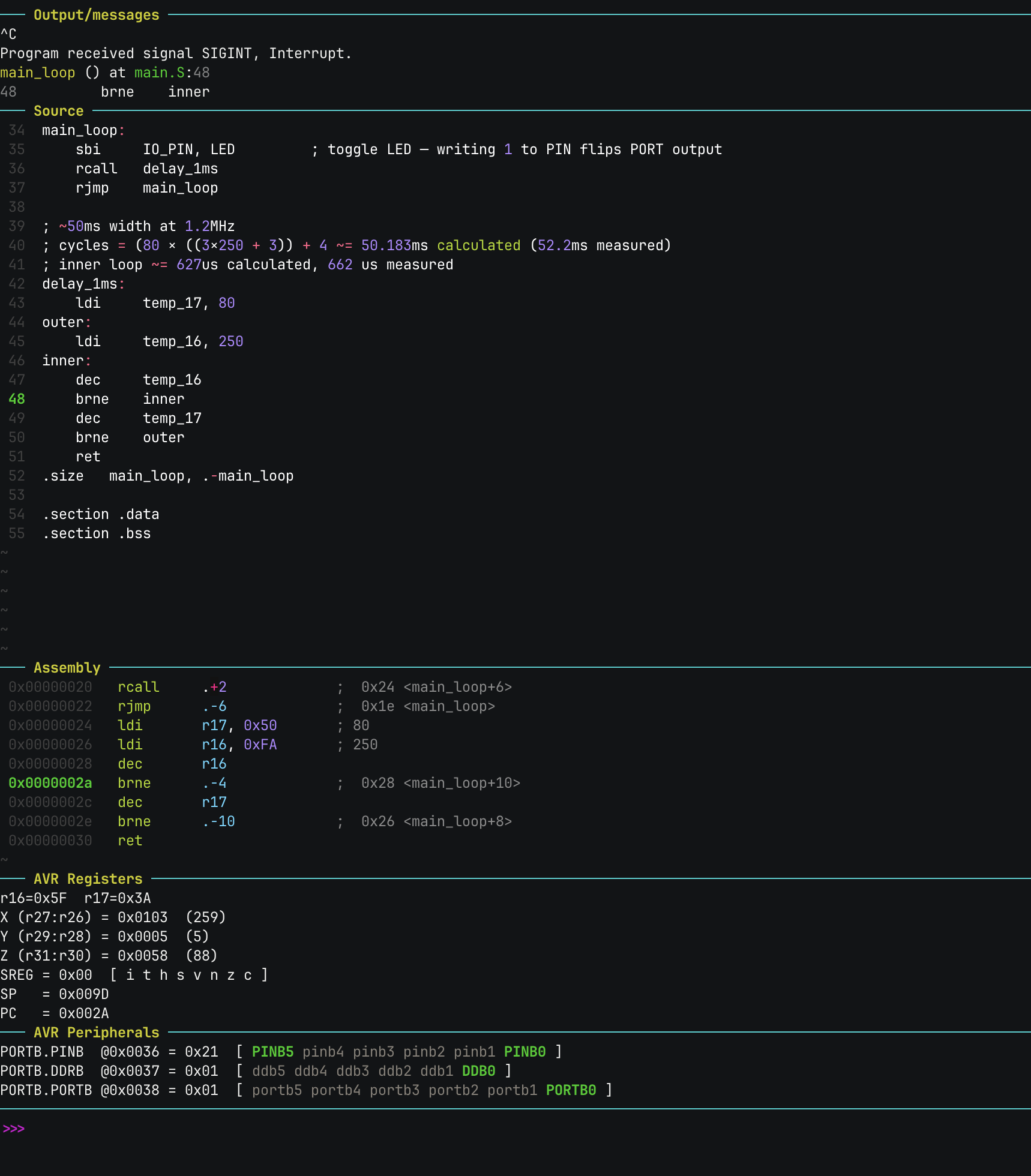This screenshot has height=1176, width=1031.
Task: Click the 'Source' section header
Action: tap(59, 111)
